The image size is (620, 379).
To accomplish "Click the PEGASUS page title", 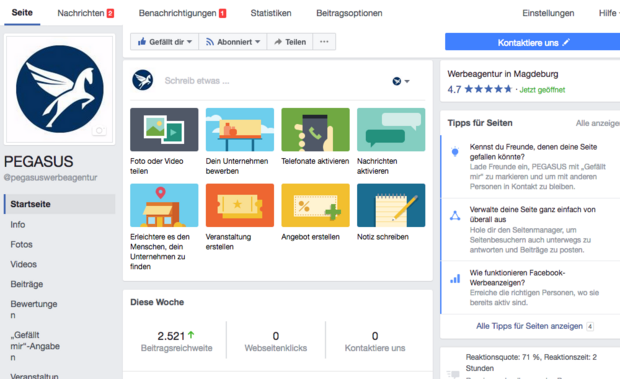I will point(38,161).
